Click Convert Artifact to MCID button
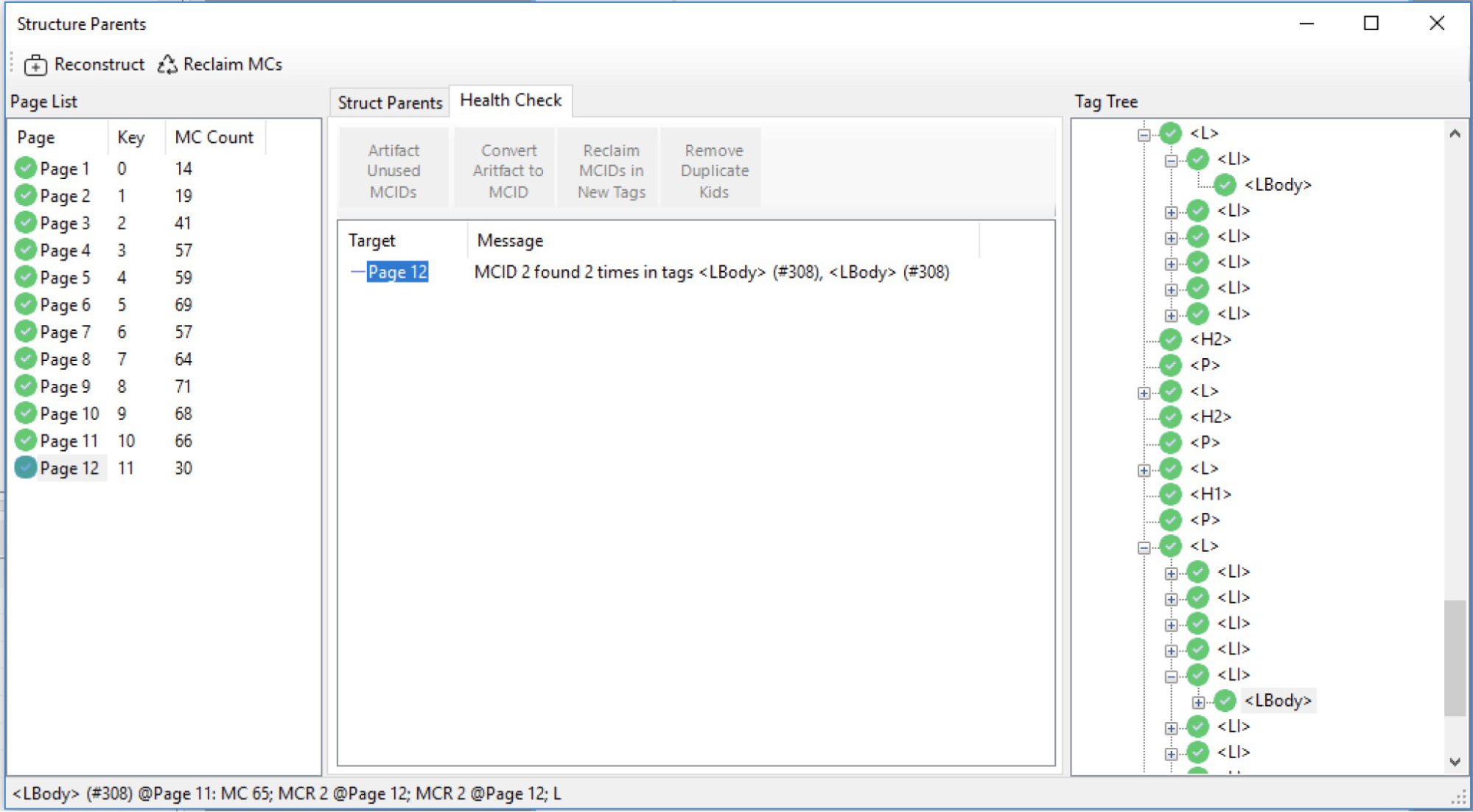 [x=508, y=171]
